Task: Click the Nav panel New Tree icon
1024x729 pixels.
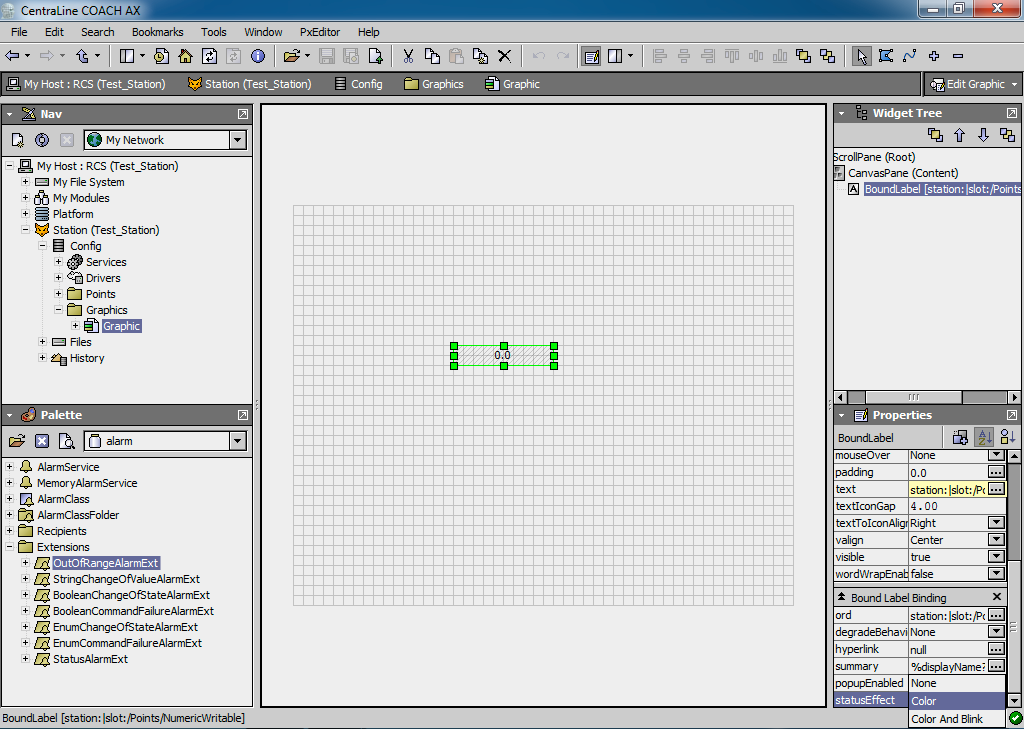Action: click(18, 140)
